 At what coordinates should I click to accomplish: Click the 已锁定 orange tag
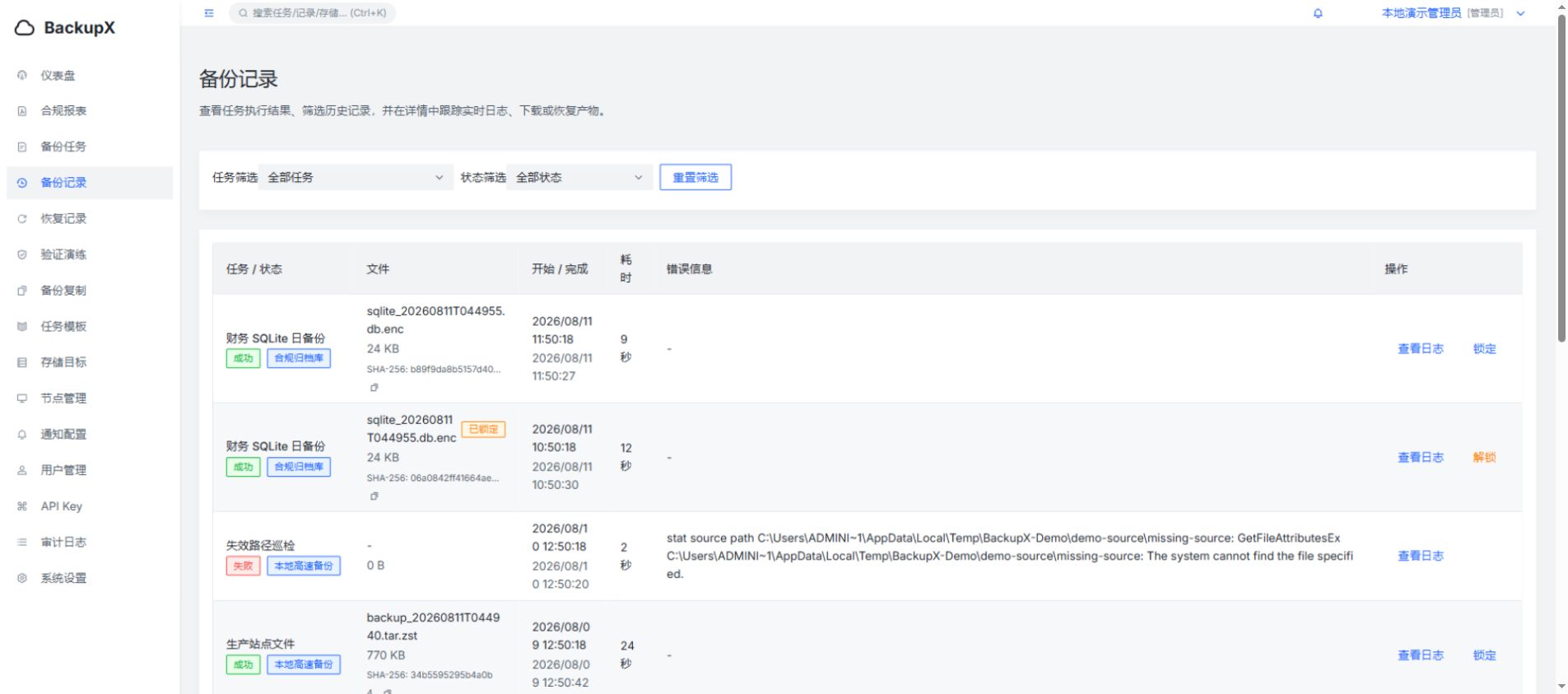pos(483,430)
